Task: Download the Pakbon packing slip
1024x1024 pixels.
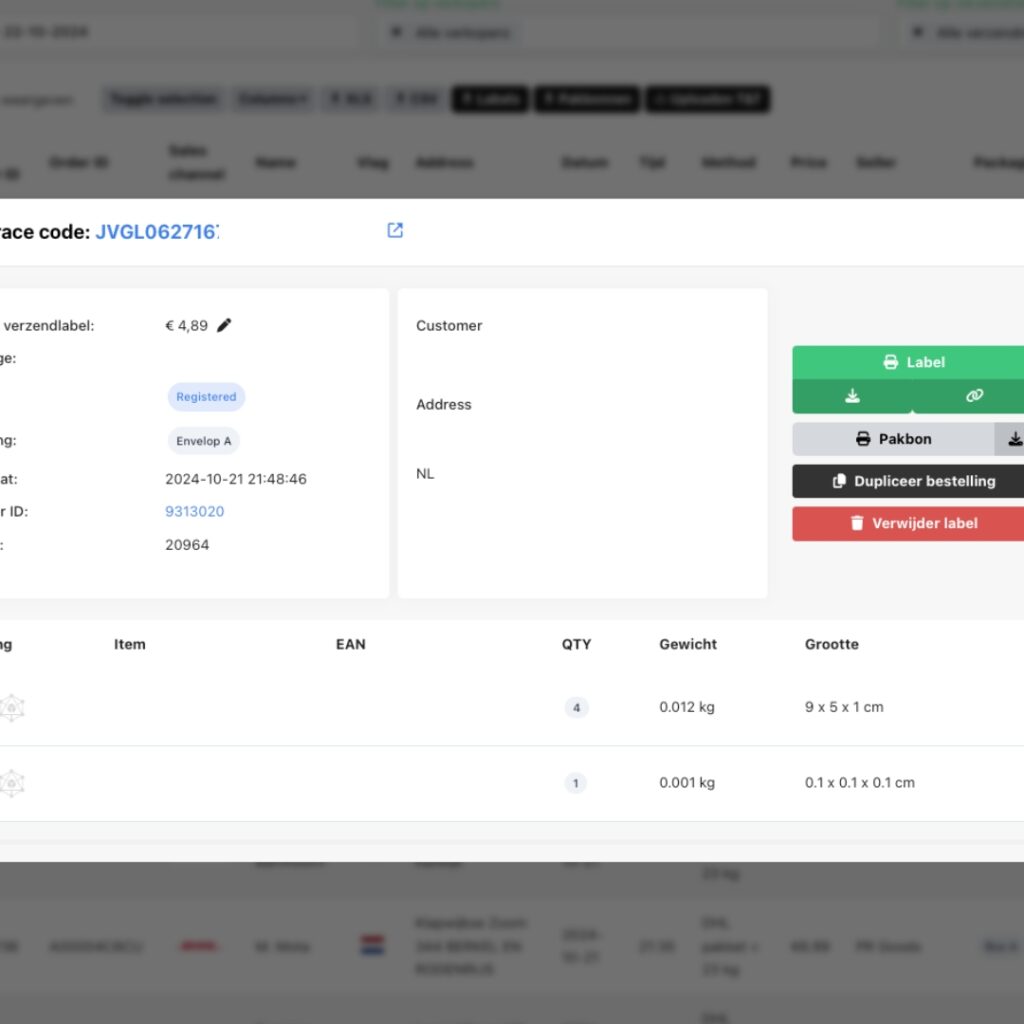Action: pos(1012,439)
